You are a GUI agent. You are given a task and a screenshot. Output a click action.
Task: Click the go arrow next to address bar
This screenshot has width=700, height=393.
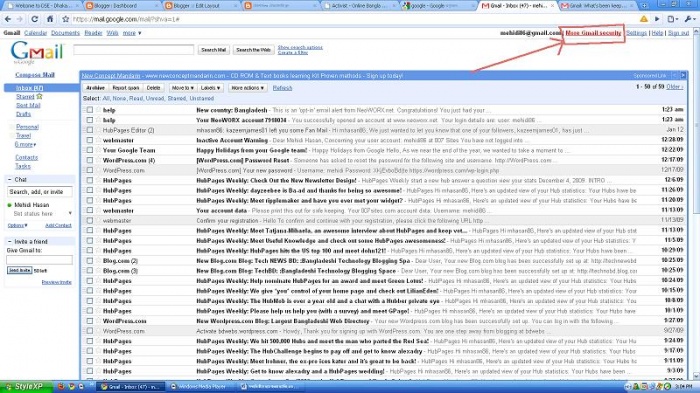[657, 19]
